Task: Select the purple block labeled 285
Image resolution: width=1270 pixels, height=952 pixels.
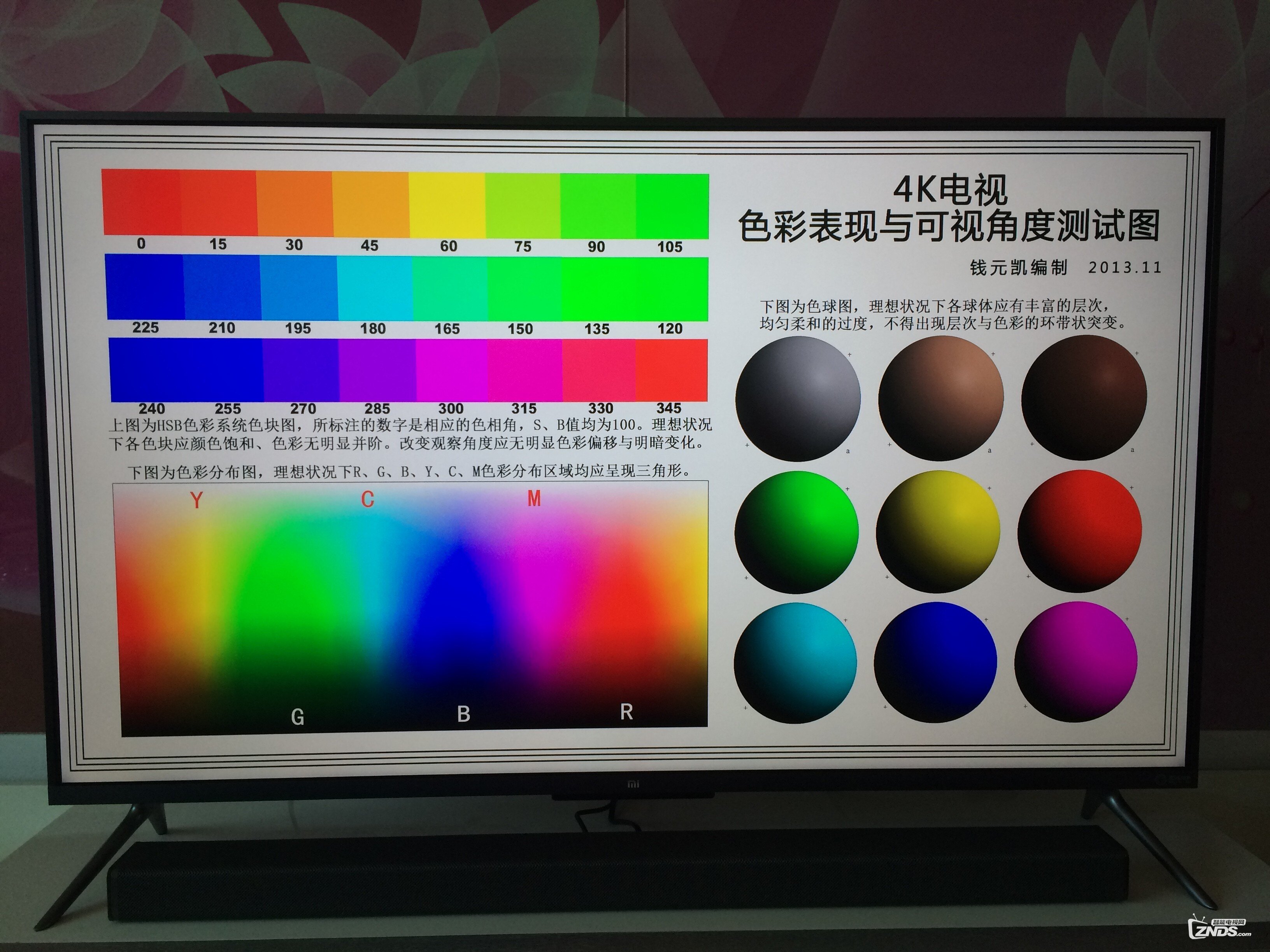Action: 377,370
